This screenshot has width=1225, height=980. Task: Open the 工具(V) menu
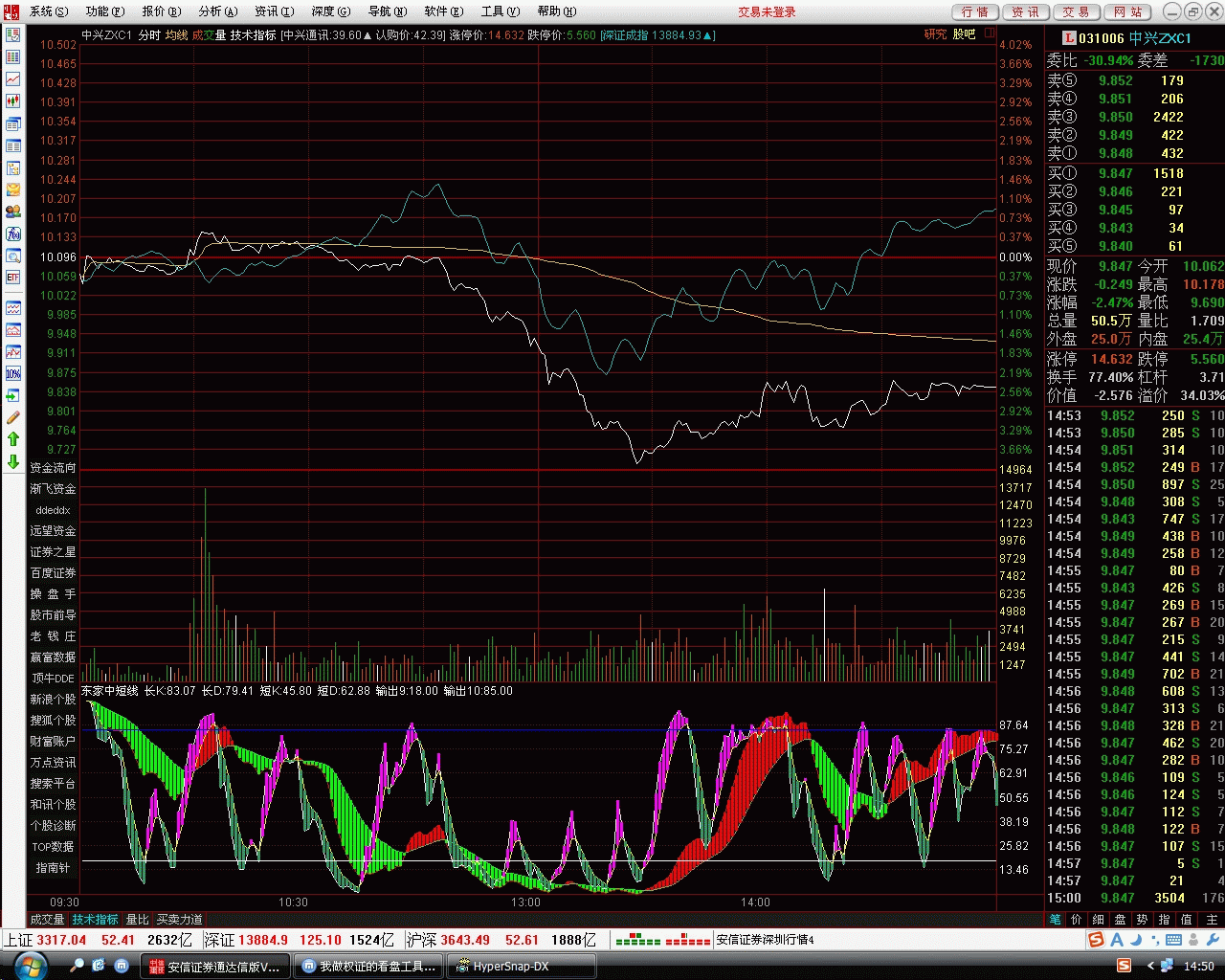[x=501, y=11]
